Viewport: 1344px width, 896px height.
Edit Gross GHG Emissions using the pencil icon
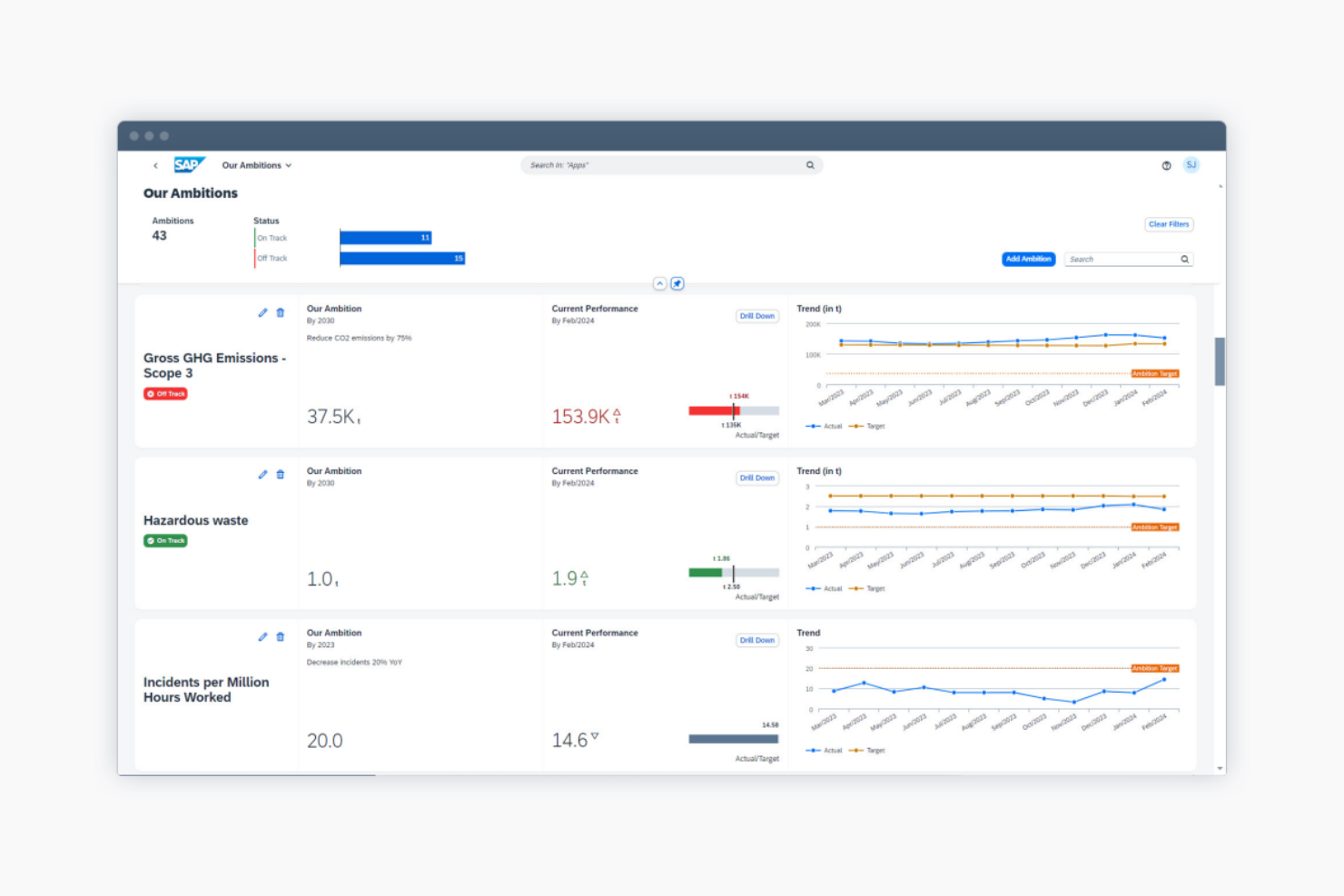tap(262, 312)
